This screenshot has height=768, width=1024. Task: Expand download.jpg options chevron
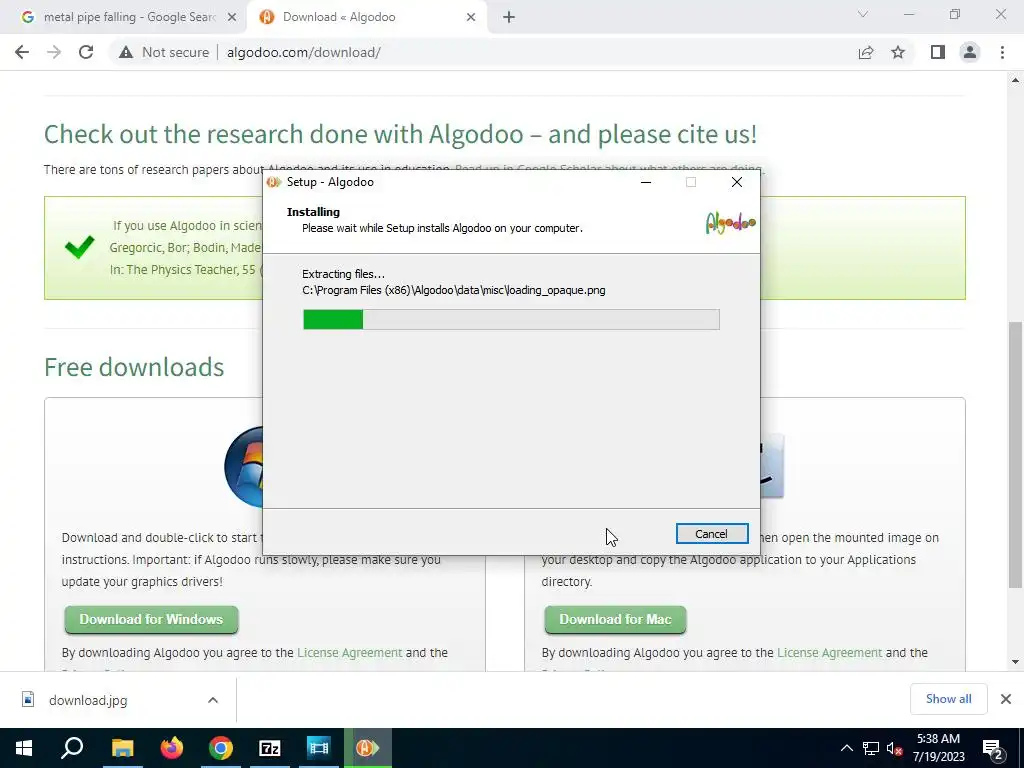point(213,700)
